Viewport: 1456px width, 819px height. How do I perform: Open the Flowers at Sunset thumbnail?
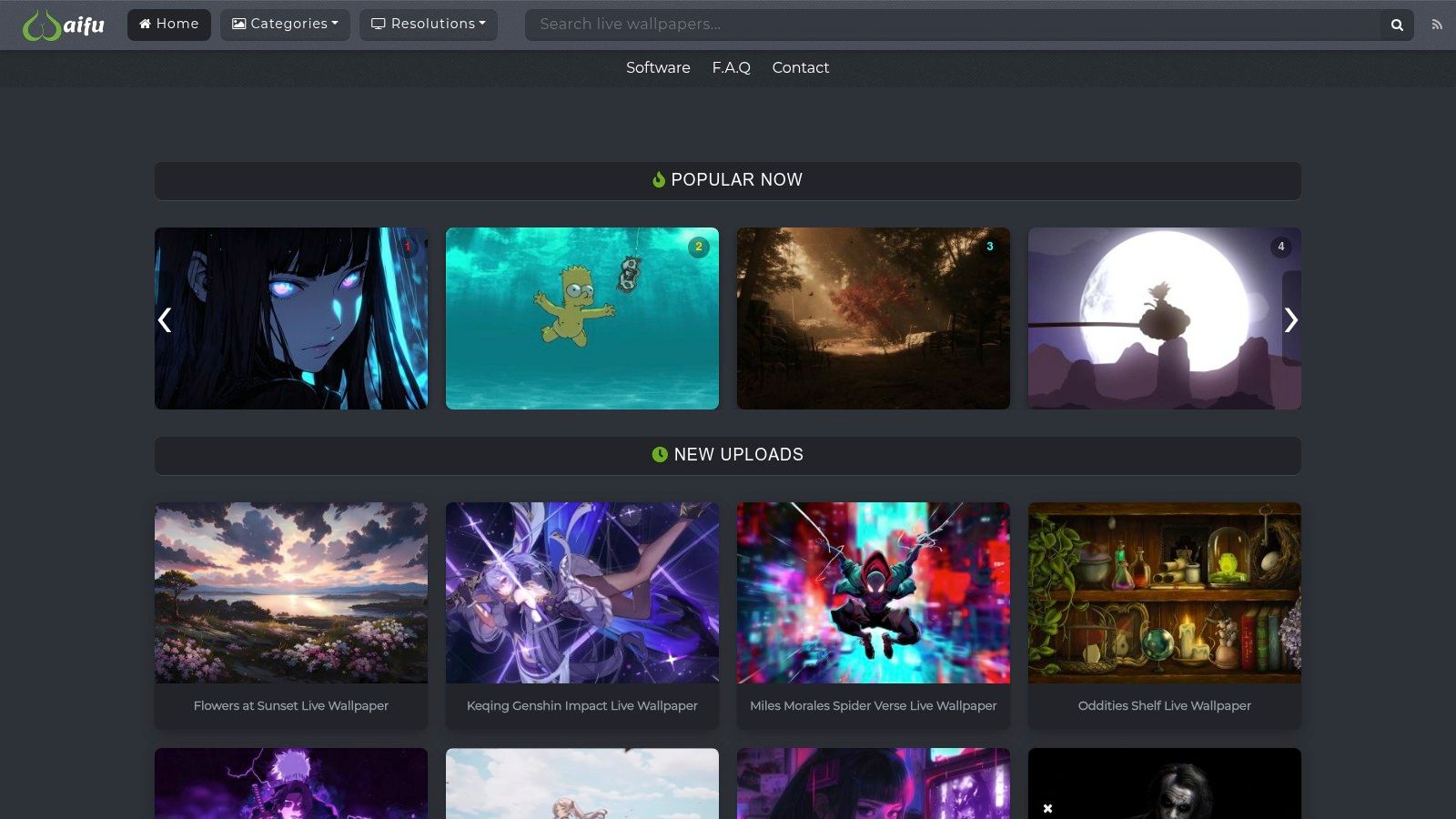tap(291, 592)
